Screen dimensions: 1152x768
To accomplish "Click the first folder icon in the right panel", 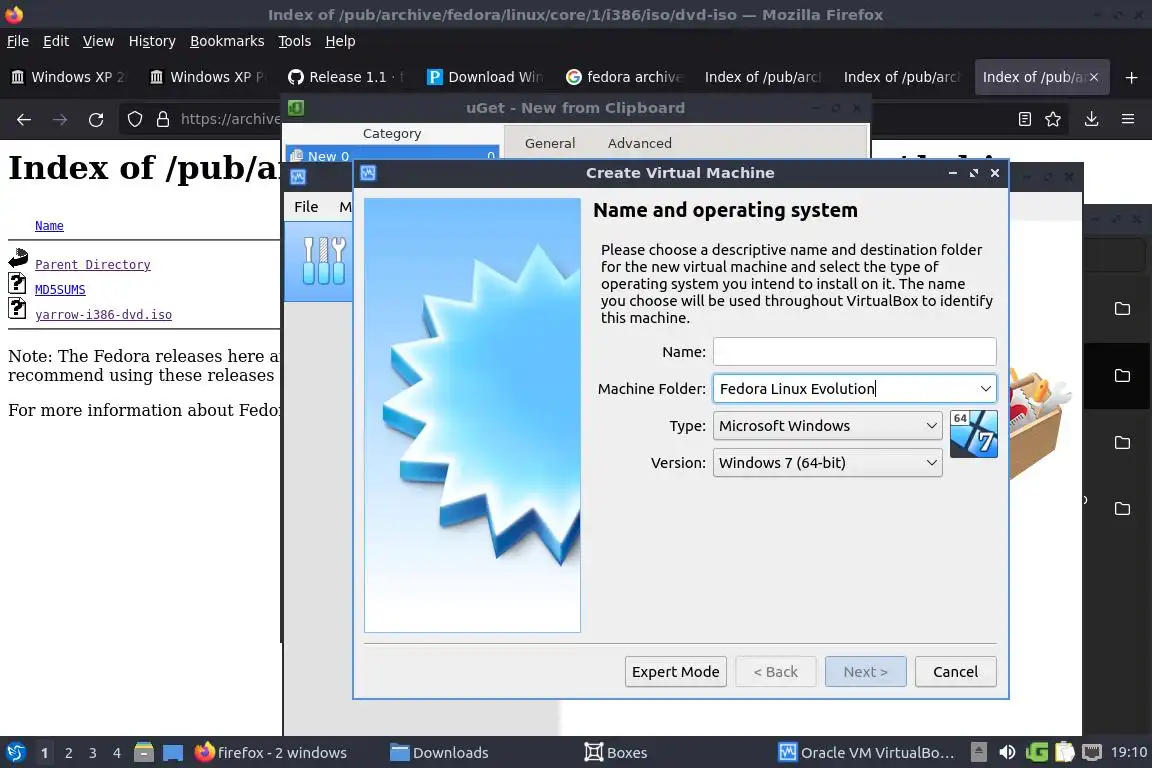I will click(1122, 308).
